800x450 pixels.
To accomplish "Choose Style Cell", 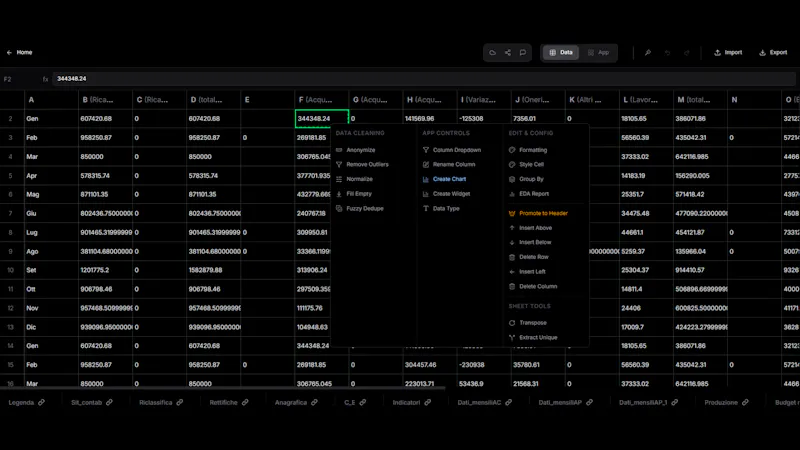I will coord(531,164).
